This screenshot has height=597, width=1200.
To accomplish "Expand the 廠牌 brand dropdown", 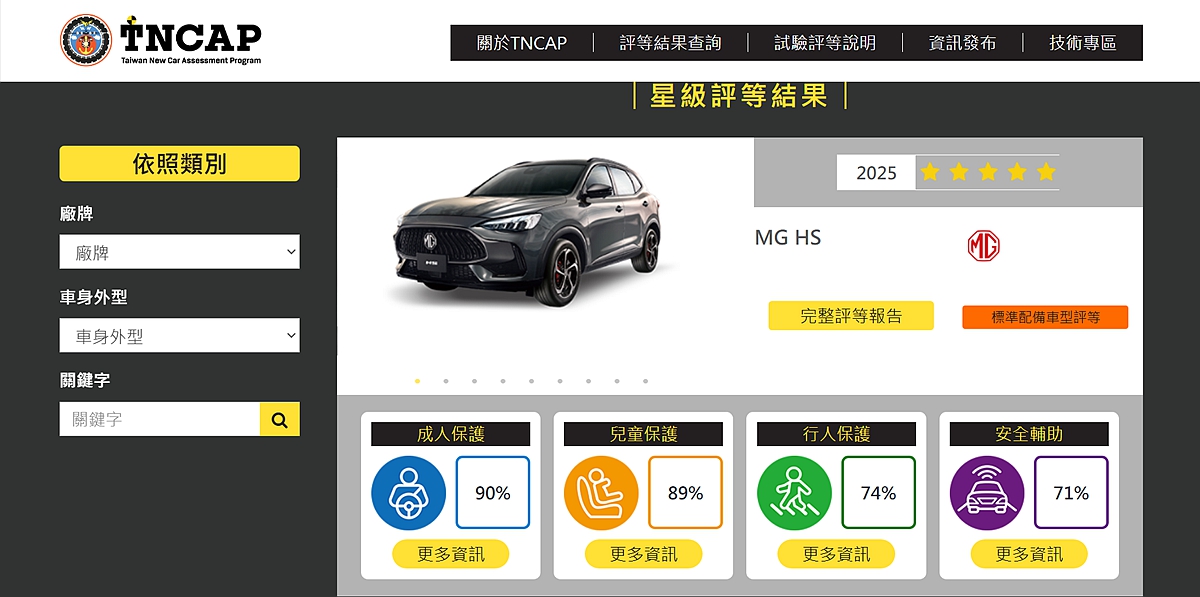I will click(180, 252).
